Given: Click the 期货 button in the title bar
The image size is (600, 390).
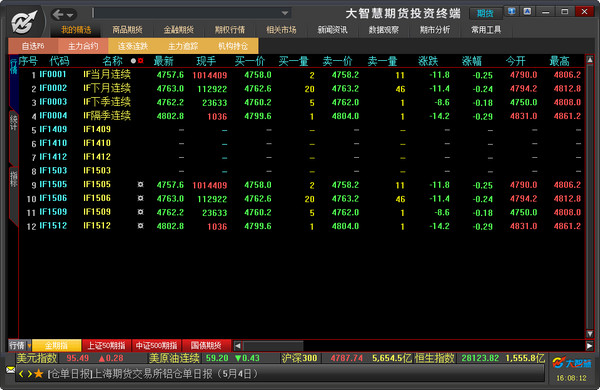Looking at the screenshot, I should click(485, 14).
